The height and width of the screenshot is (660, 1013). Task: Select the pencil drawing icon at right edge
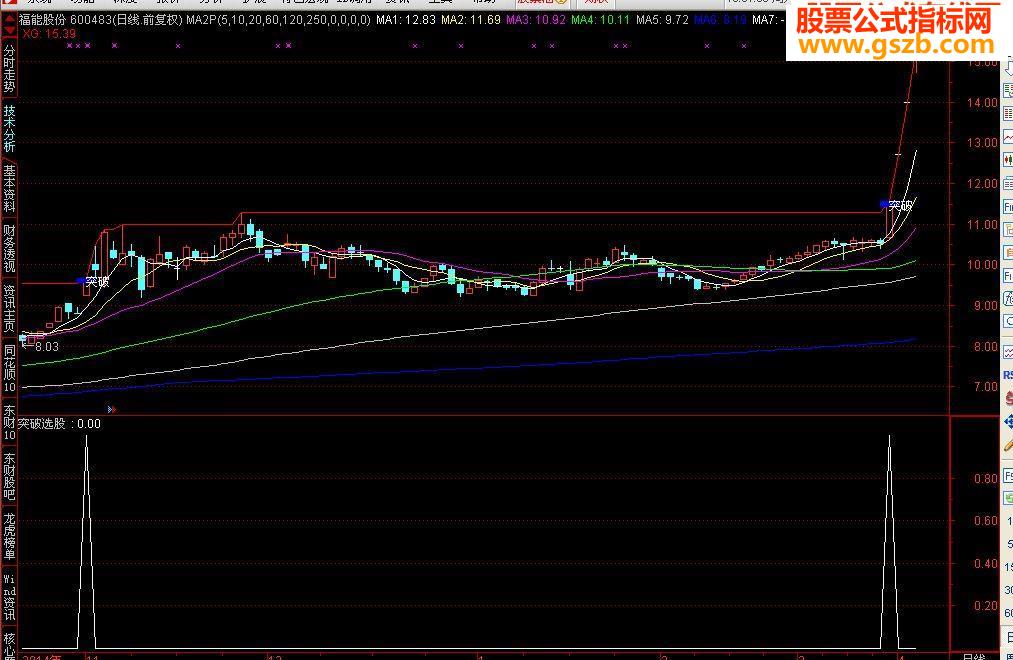(x=1008, y=445)
